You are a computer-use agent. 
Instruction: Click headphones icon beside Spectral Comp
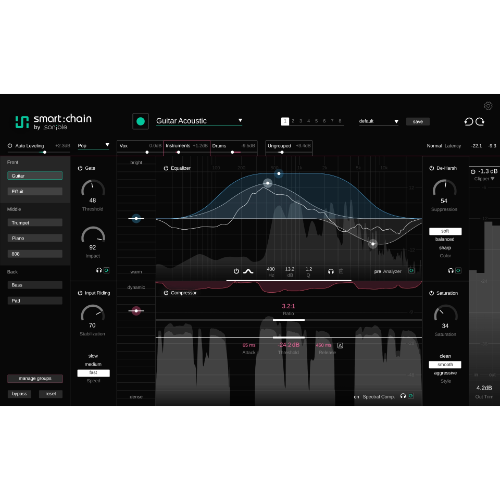pos(403,396)
